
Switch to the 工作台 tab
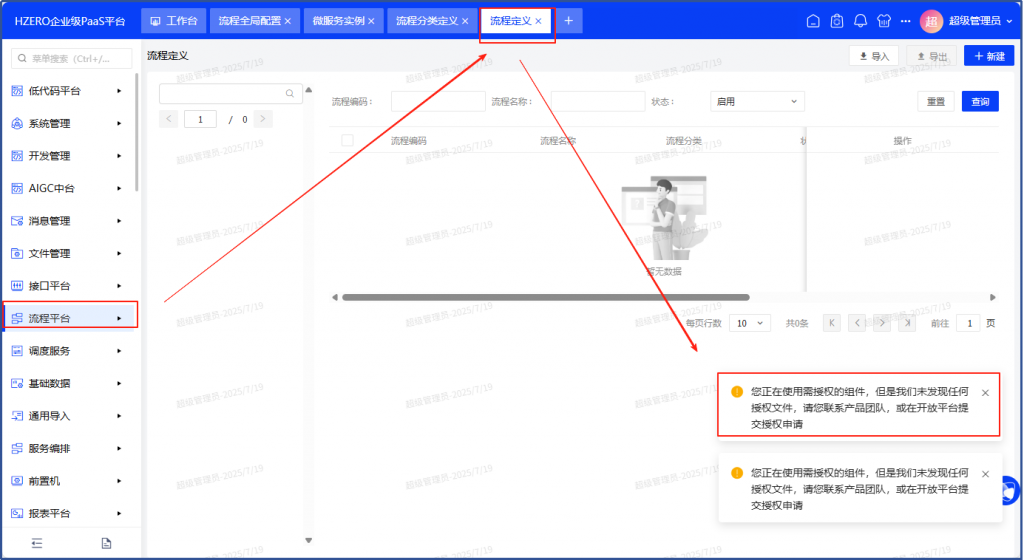point(174,21)
